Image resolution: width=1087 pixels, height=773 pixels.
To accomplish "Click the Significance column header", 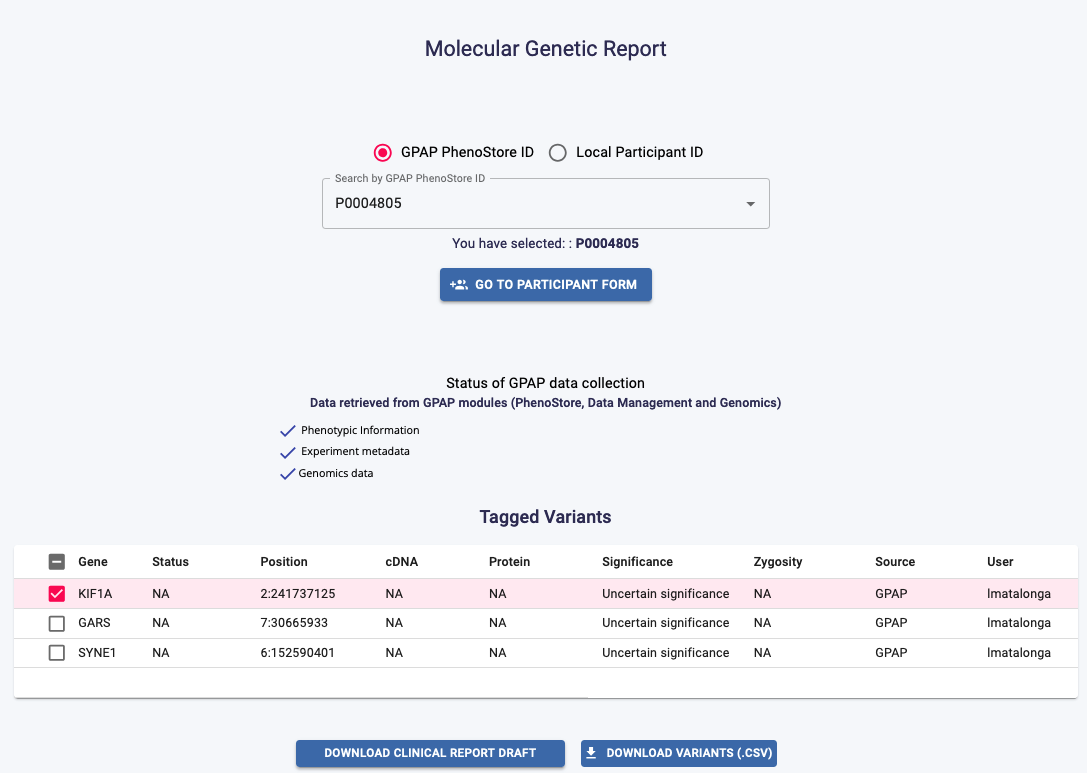I will coord(636,561).
